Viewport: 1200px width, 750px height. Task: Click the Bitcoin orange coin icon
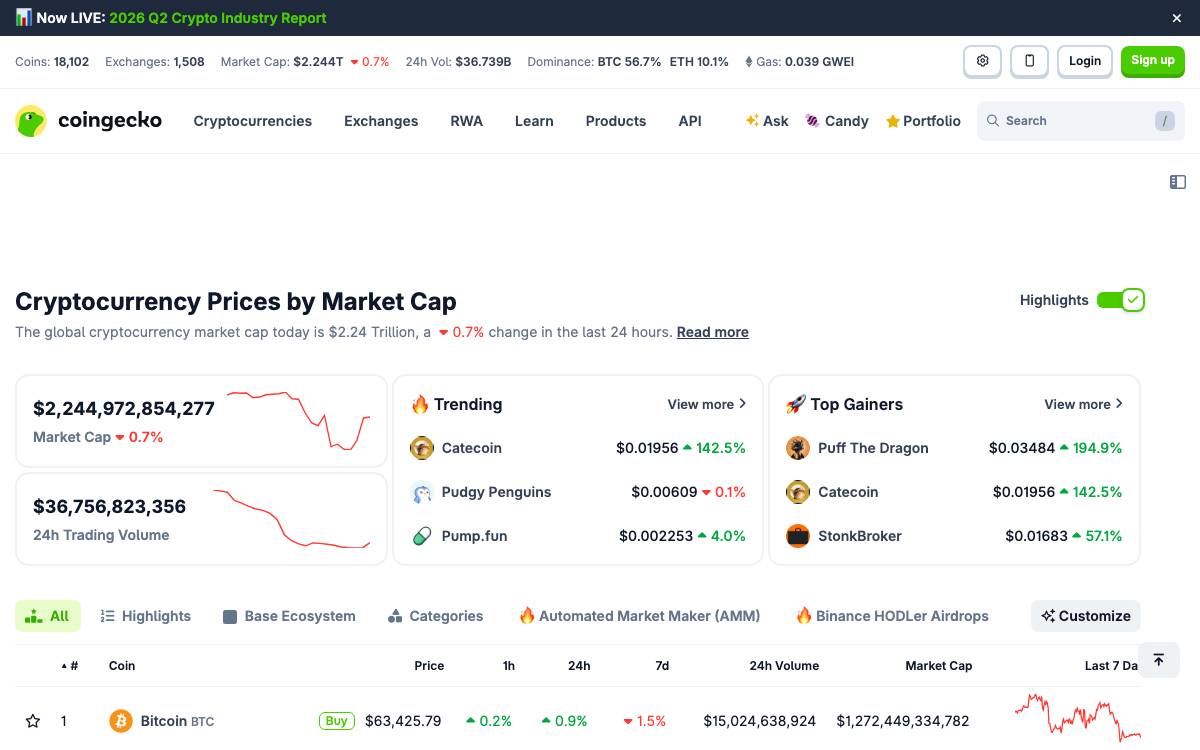pyautogui.click(x=121, y=721)
